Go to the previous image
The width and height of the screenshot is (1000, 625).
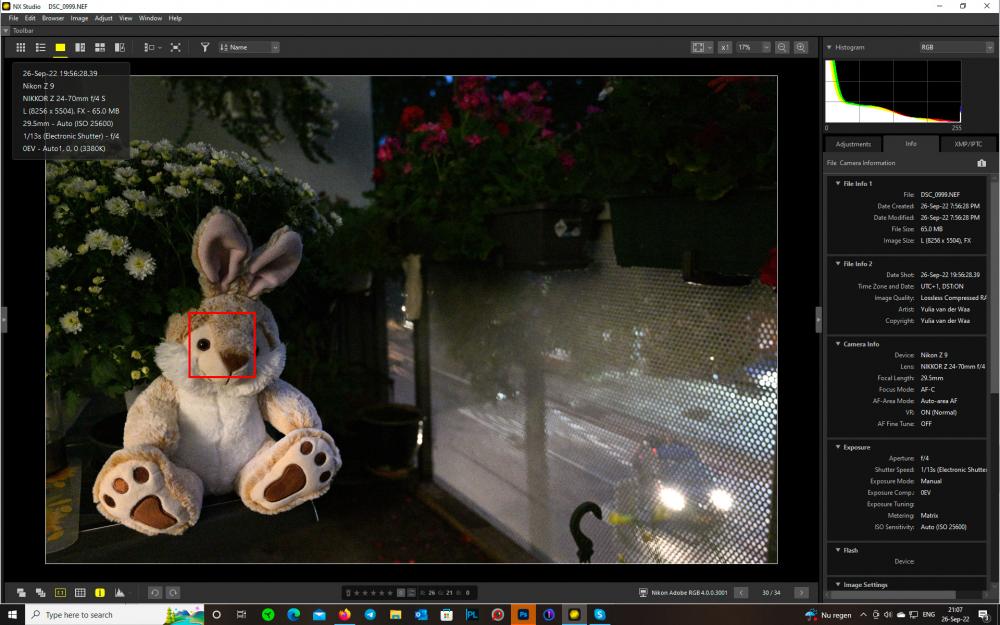point(741,592)
